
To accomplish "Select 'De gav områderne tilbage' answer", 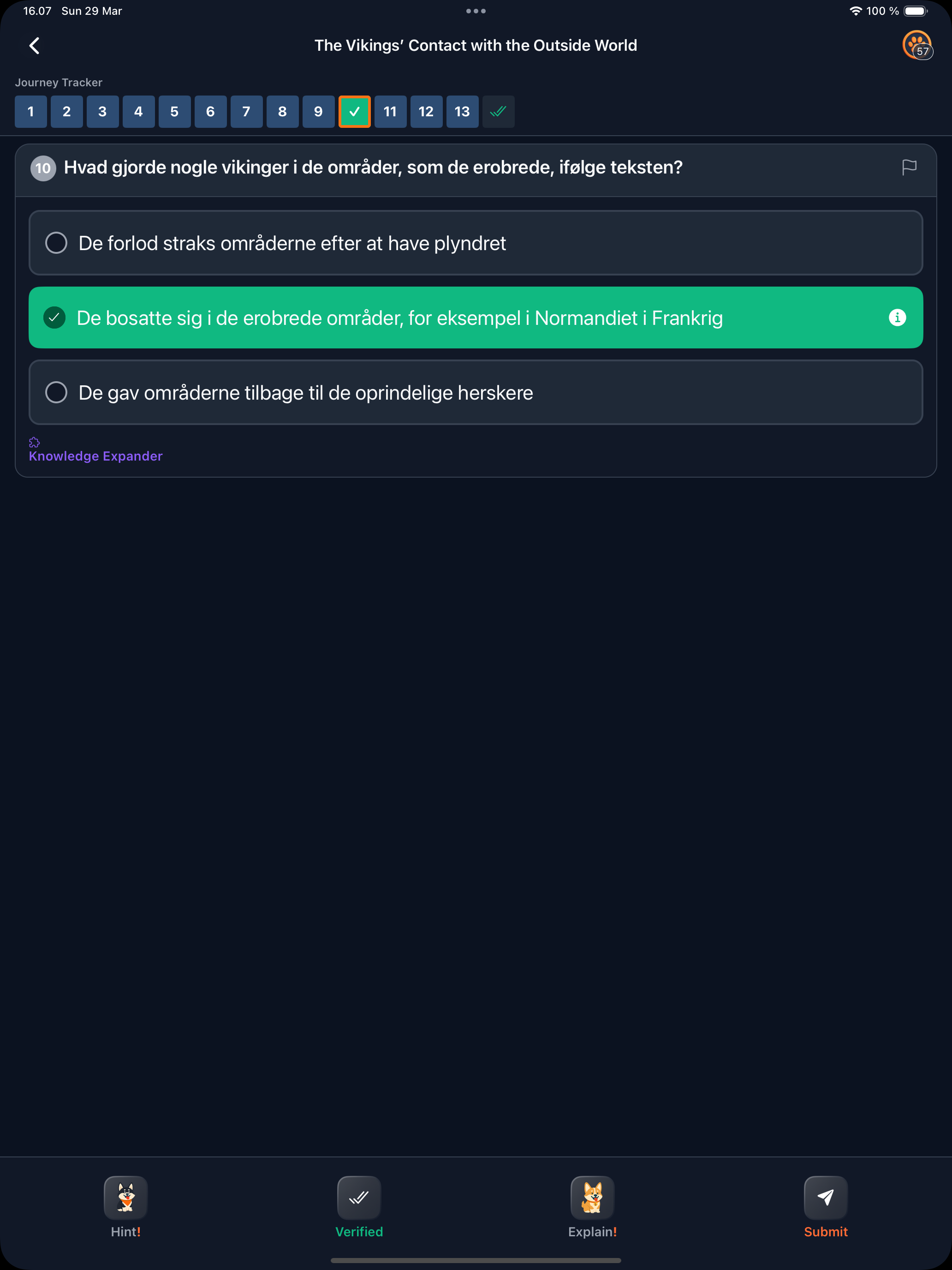I will click(x=476, y=392).
